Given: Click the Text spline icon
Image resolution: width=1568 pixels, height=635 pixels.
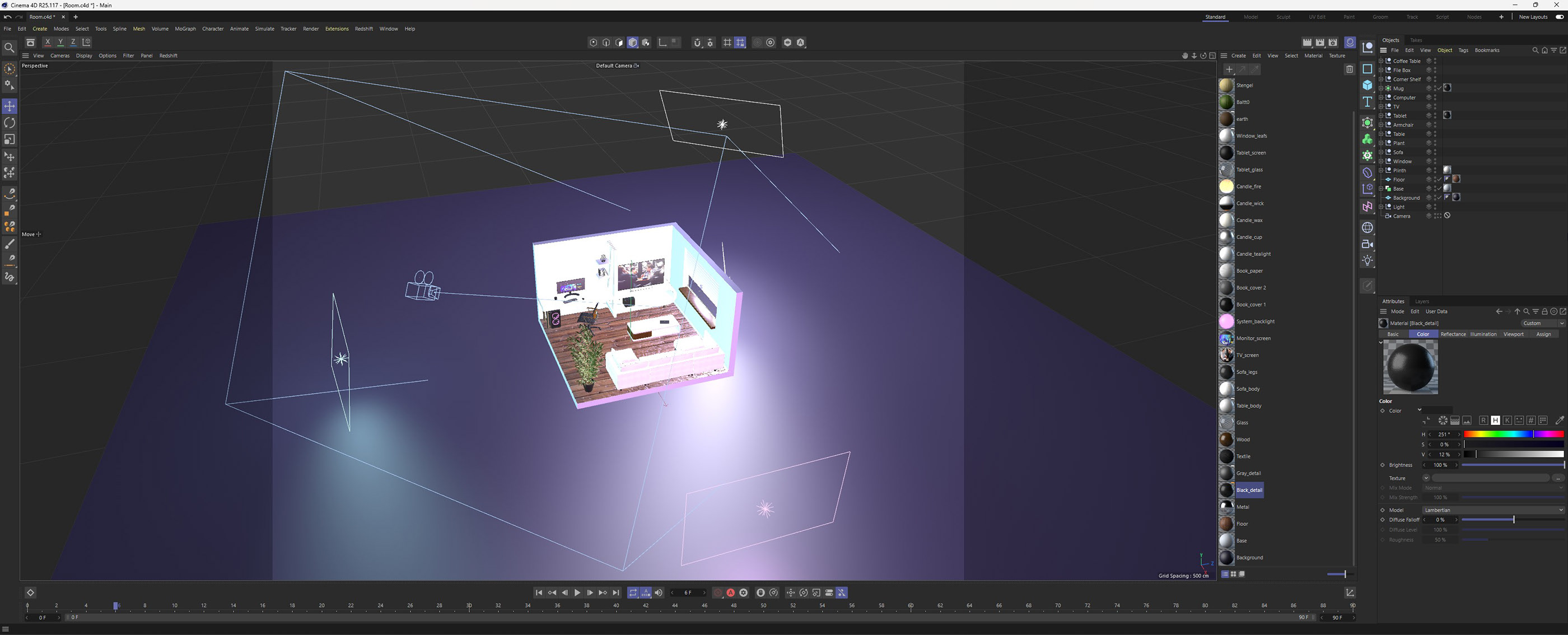Looking at the screenshot, I should pos(1367,102).
